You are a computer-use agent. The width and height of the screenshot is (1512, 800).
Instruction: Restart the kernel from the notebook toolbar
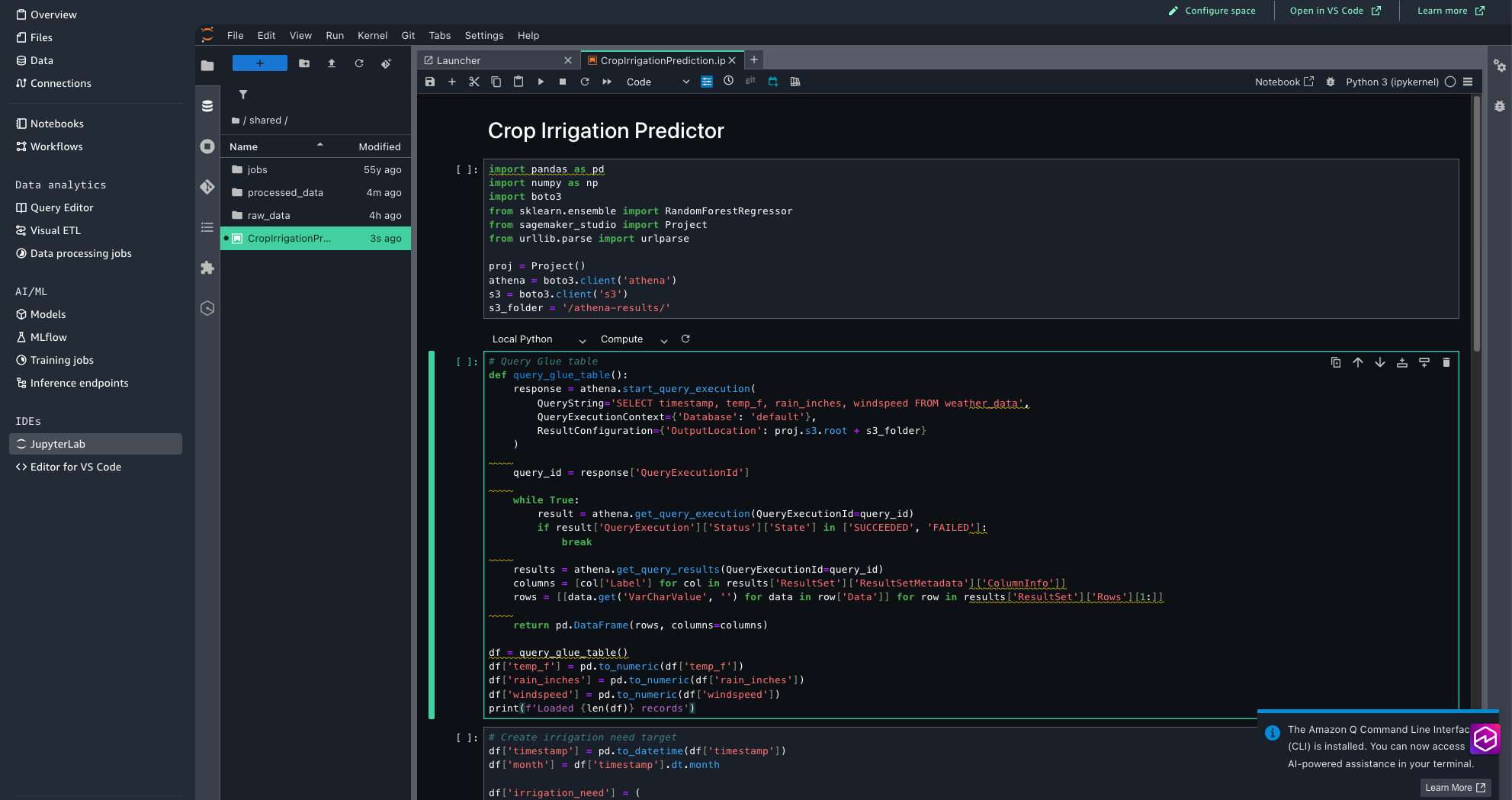coord(585,82)
